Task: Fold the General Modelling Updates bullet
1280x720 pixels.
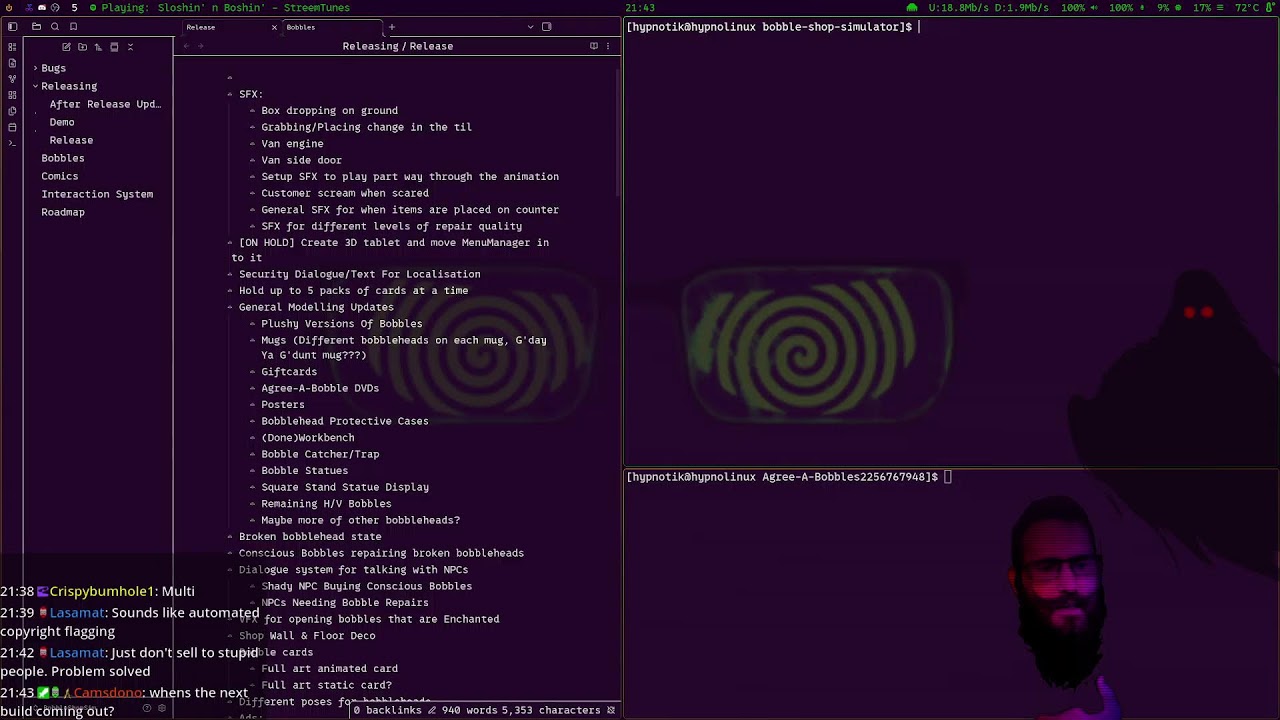Action: [230, 307]
